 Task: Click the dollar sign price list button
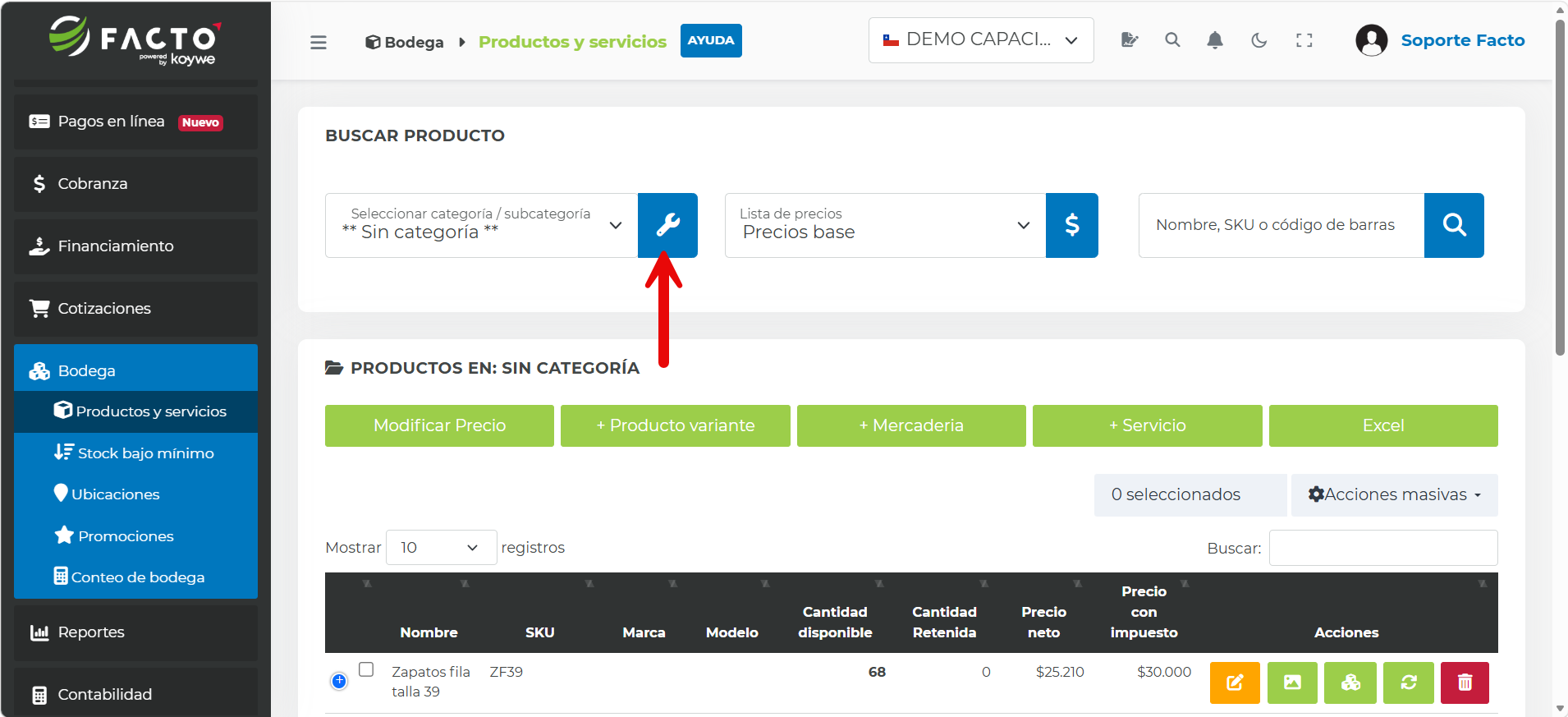1071,225
